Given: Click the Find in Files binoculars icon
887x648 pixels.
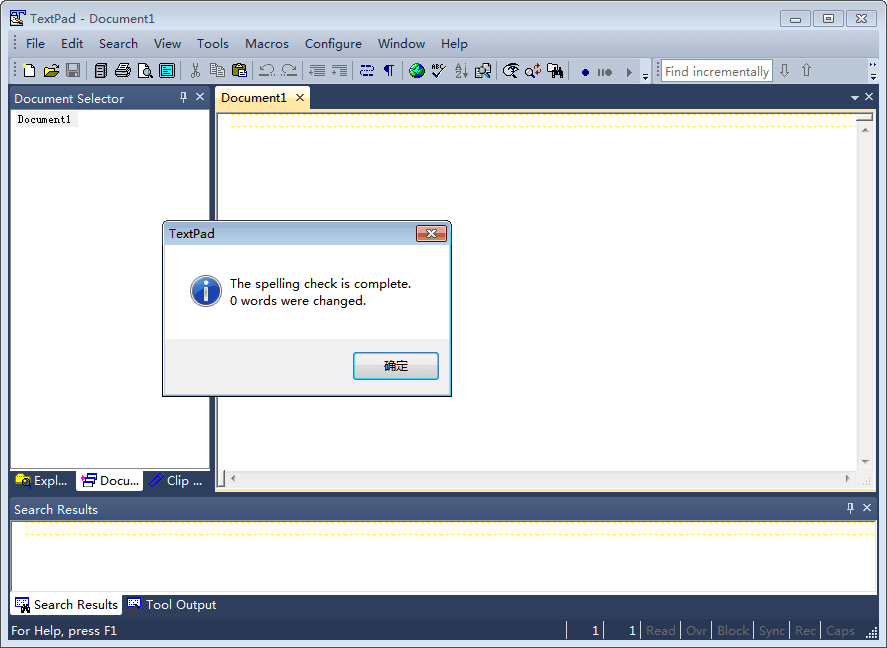Looking at the screenshot, I should (x=555, y=71).
